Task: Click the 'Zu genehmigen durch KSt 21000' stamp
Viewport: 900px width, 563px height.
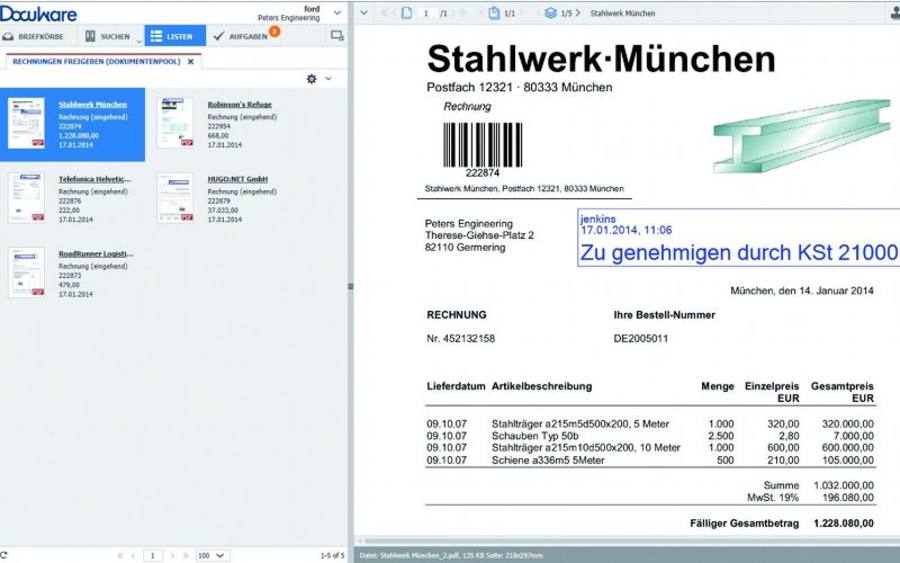Action: pos(738,238)
